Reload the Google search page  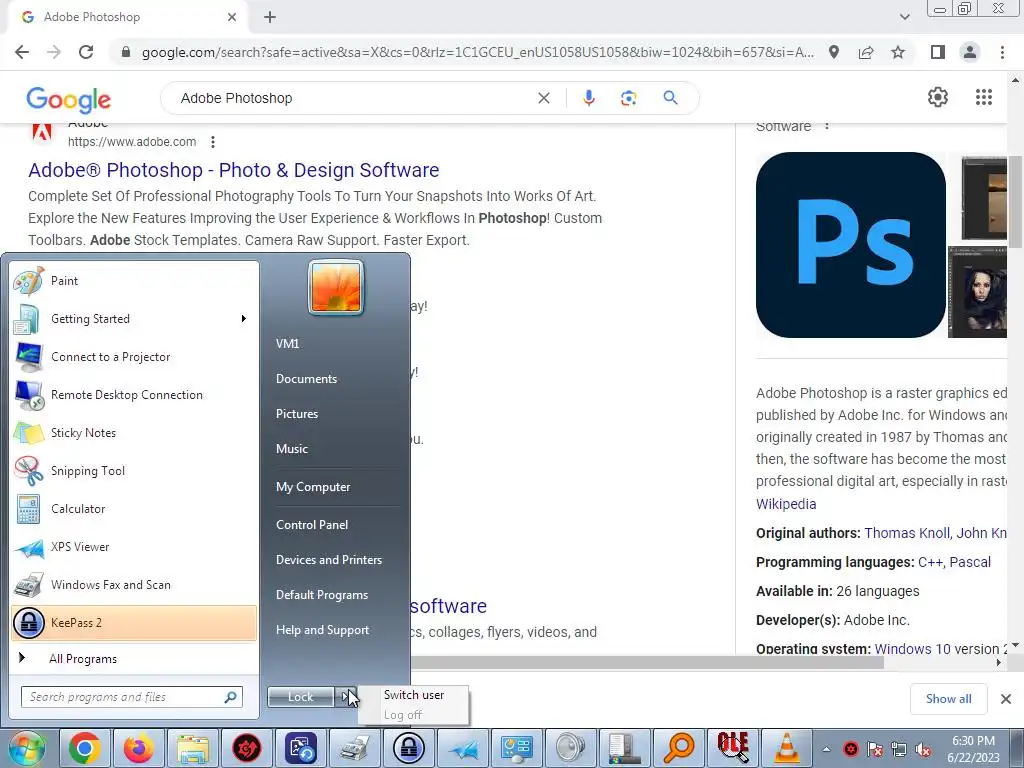point(86,52)
